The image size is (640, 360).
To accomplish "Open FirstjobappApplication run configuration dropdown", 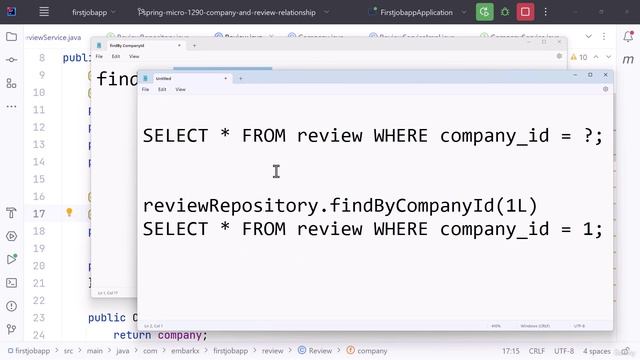I will pos(417,12).
